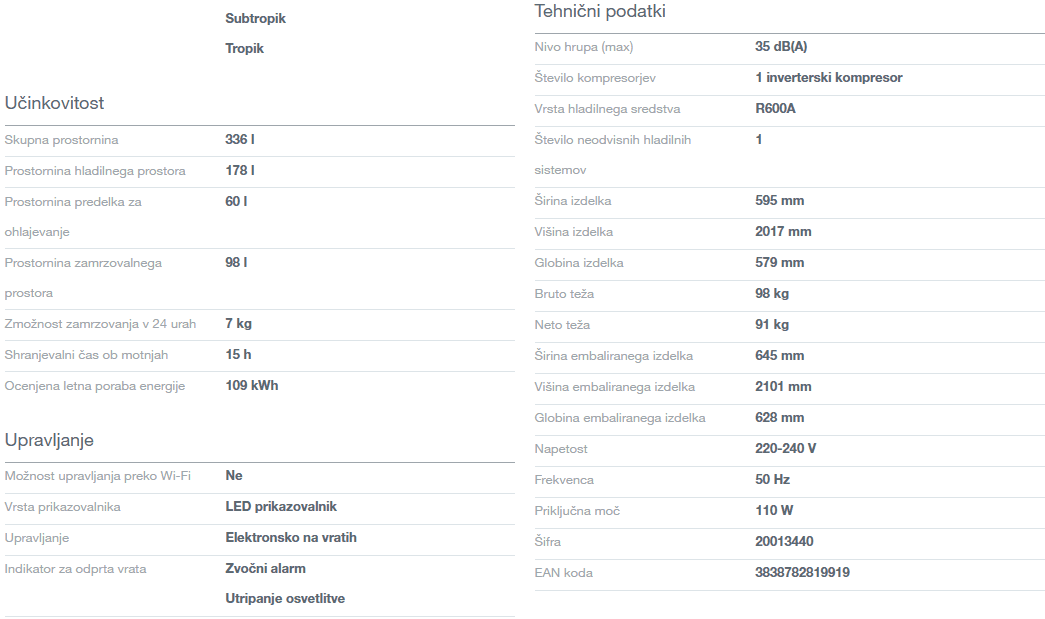Screen dimensions: 1045x619
Task: Select the 109 kWh energy value
Action: click(252, 386)
